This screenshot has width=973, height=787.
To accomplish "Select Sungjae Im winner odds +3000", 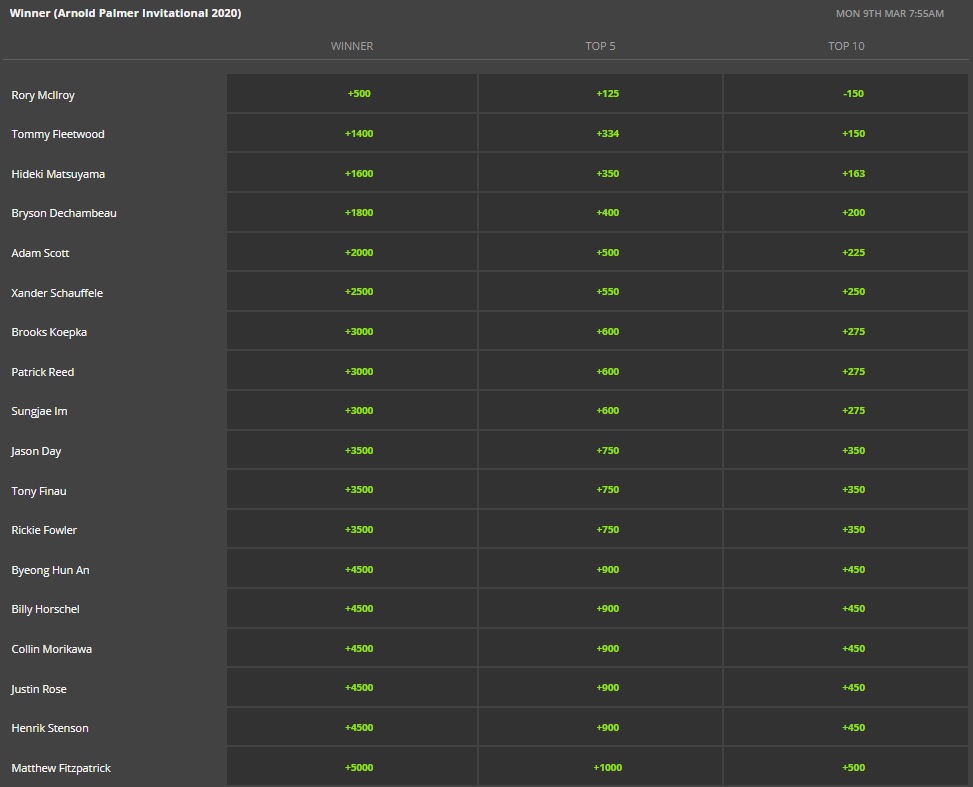I will pyautogui.click(x=352, y=410).
